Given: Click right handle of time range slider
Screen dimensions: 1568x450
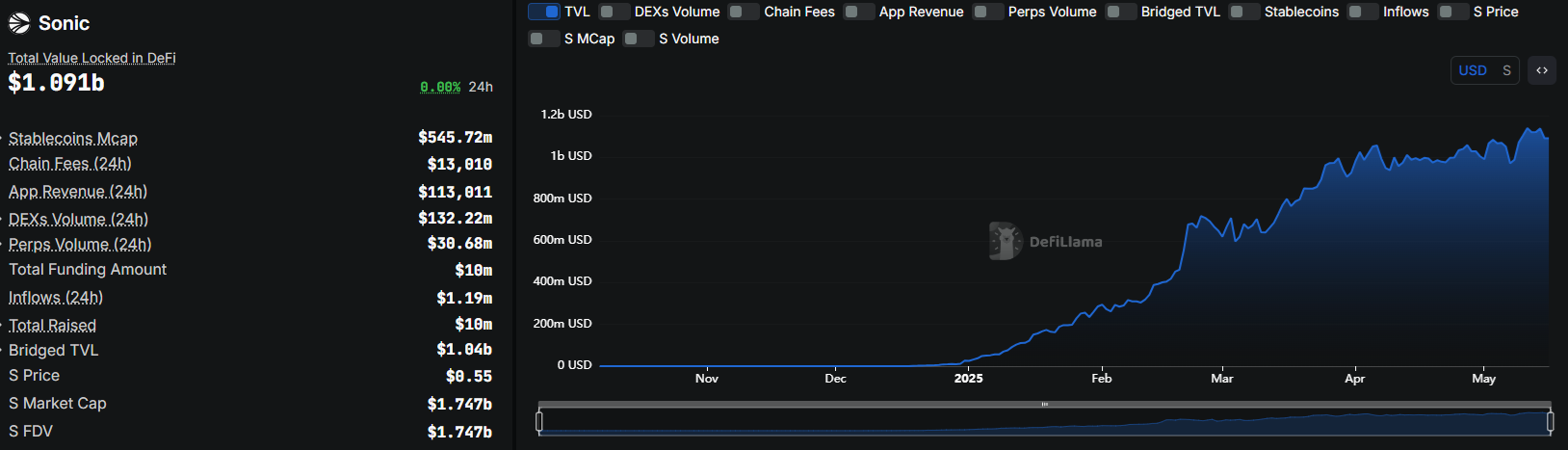Looking at the screenshot, I should pos(1550,421).
